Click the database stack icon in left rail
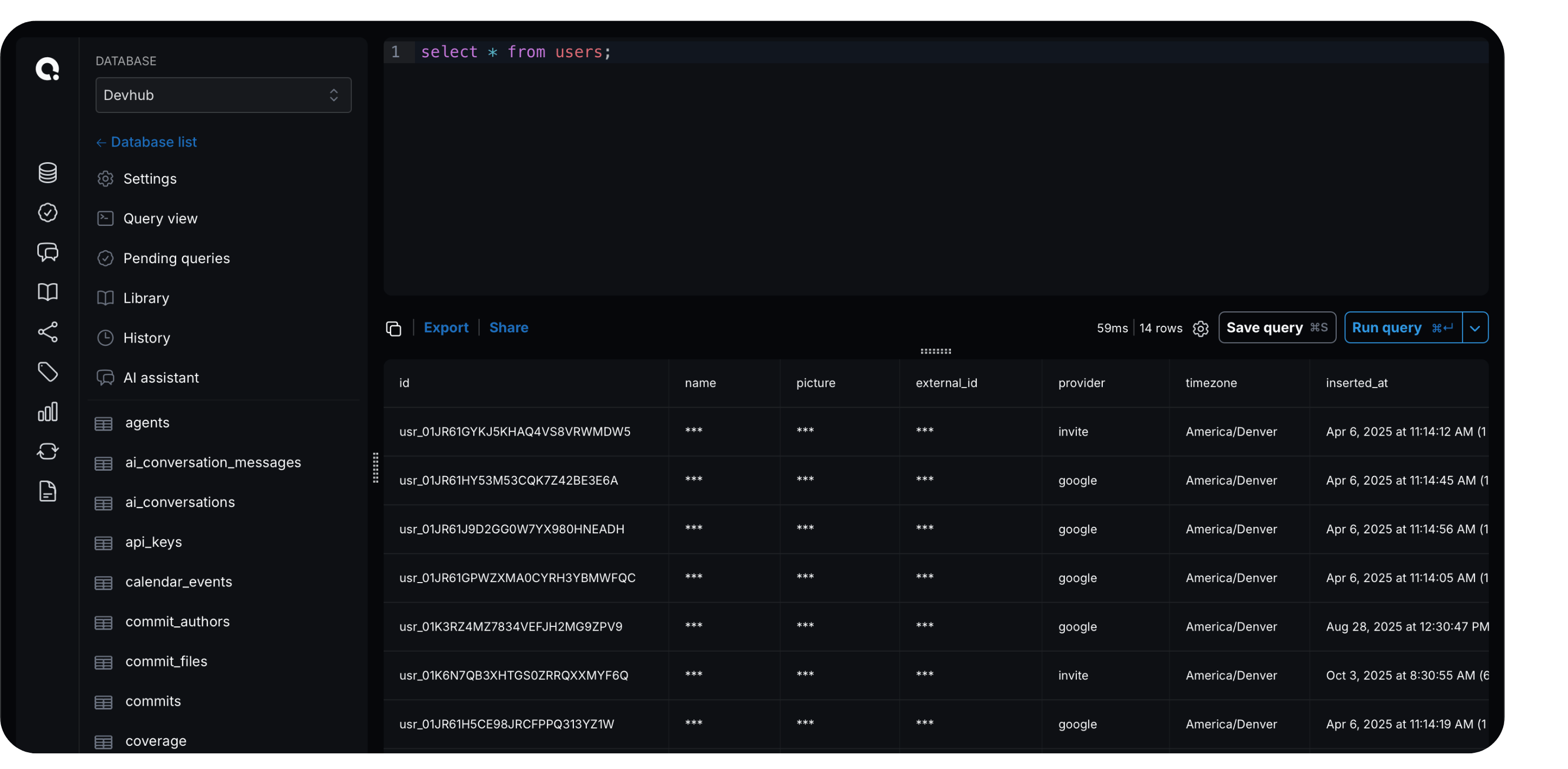Viewport: 1568px width, 769px height. pos(48,173)
